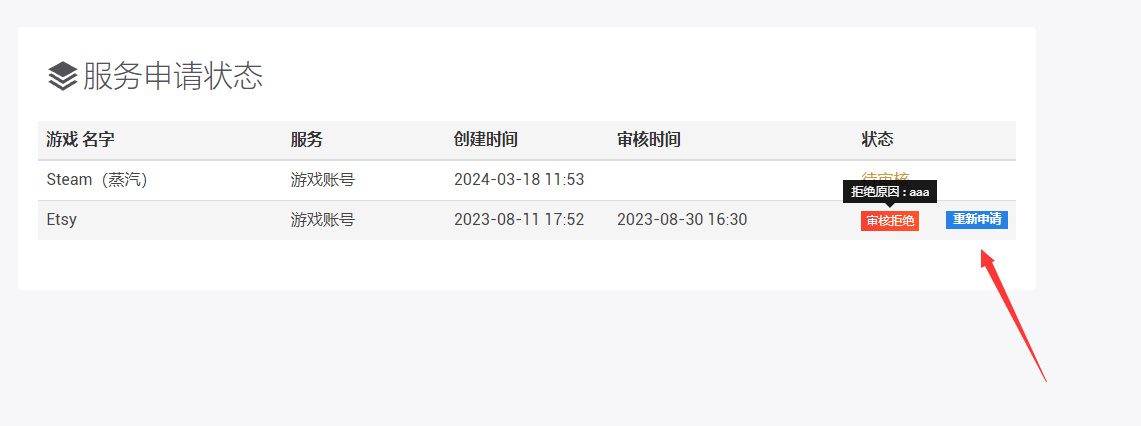Image resolution: width=1141 pixels, height=426 pixels.
Task: Click the 2024-03-18 11:53 creation time
Action: point(518,180)
